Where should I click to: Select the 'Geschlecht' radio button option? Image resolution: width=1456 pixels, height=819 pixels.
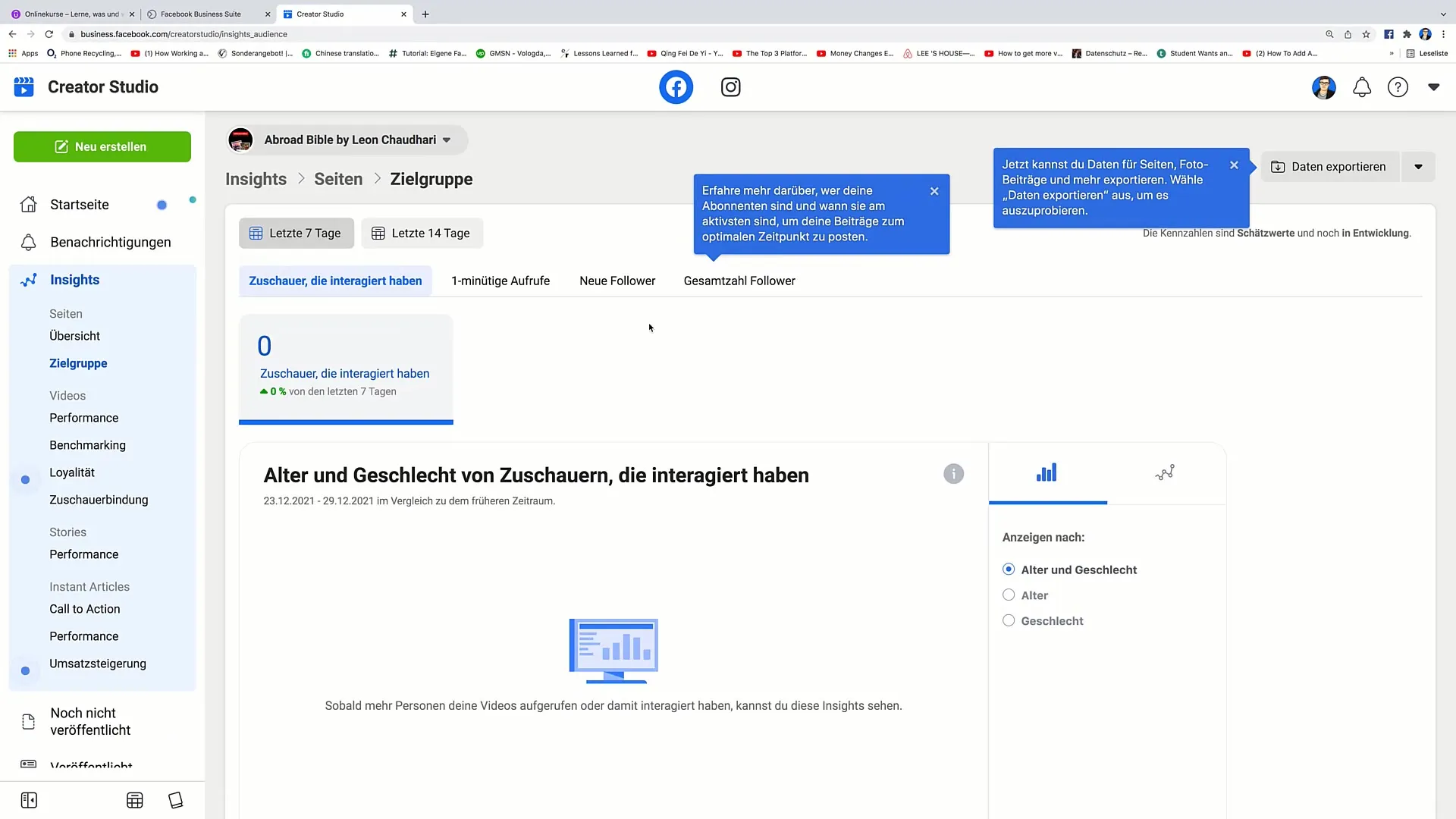[1008, 621]
